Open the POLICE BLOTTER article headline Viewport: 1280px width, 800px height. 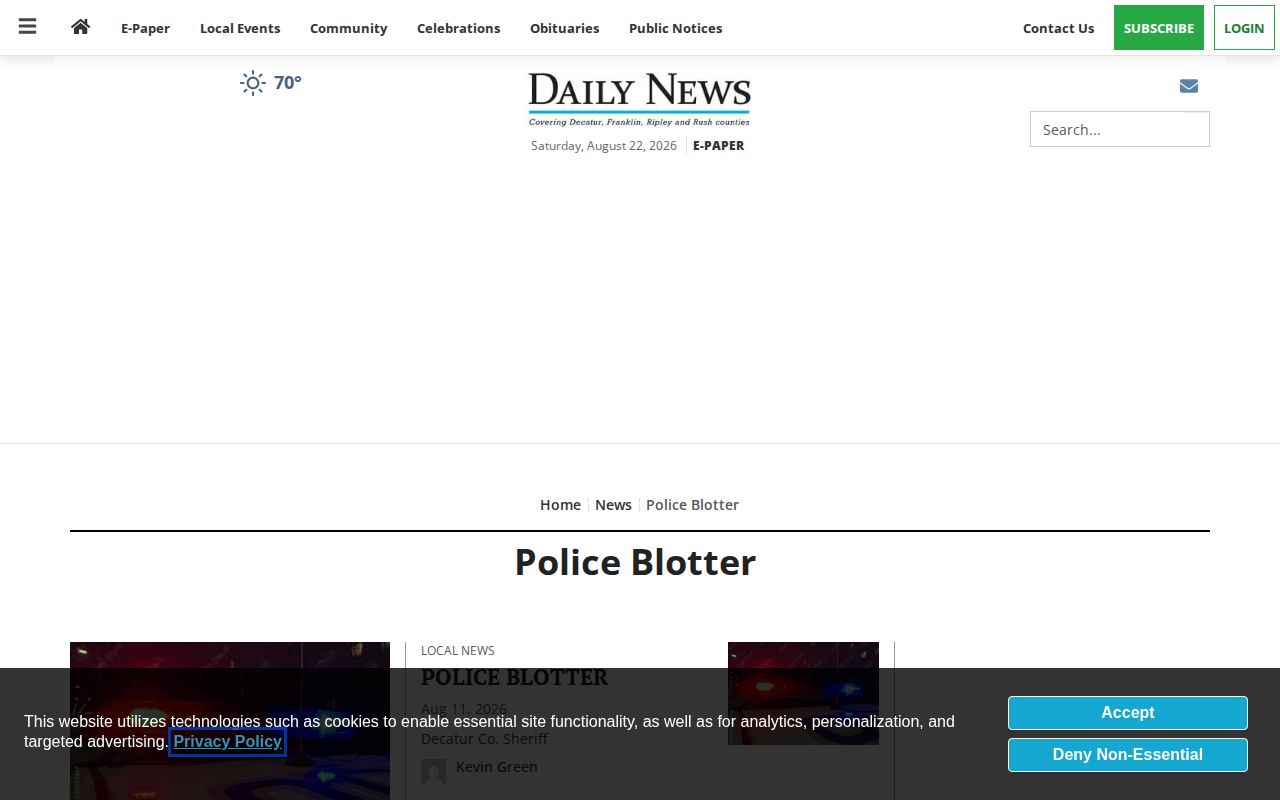514,677
